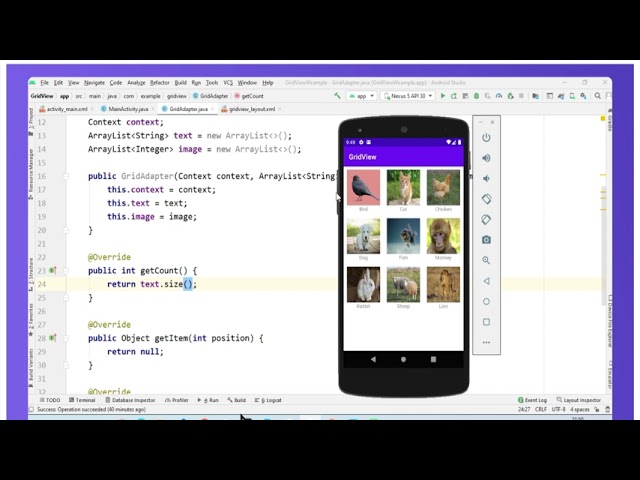Screen dimensions: 640x480
Task: Tap the Rabbit image in emulator grid
Action: (x=363, y=284)
